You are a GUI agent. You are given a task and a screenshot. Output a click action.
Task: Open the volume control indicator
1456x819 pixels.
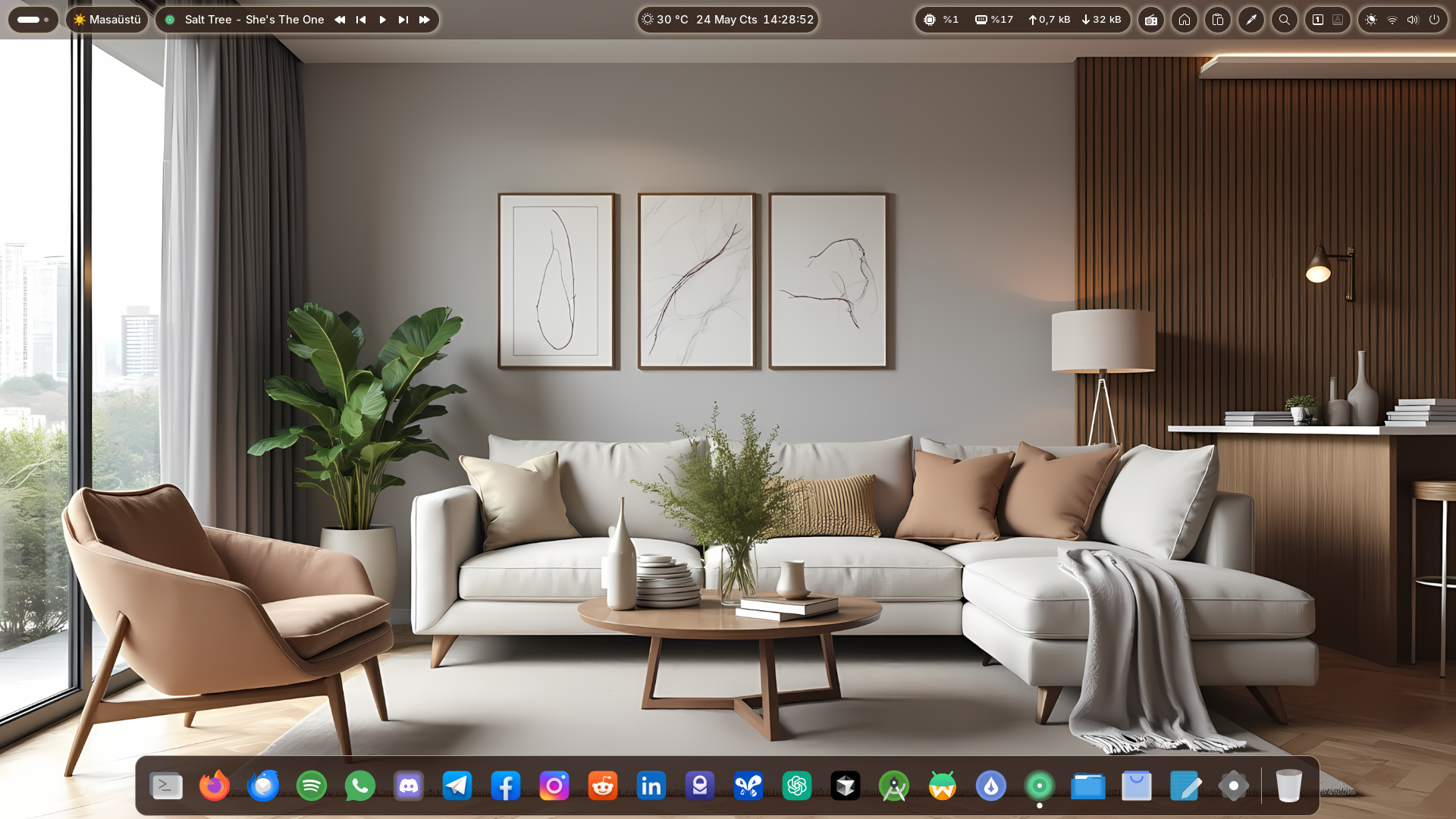pyautogui.click(x=1413, y=20)
